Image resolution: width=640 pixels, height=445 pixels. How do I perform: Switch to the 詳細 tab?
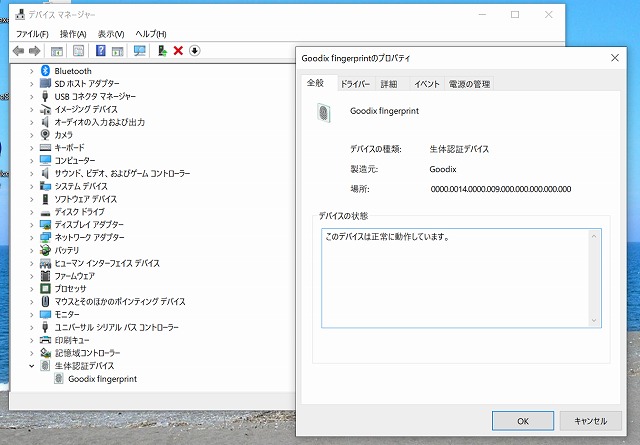pos(389,84)
